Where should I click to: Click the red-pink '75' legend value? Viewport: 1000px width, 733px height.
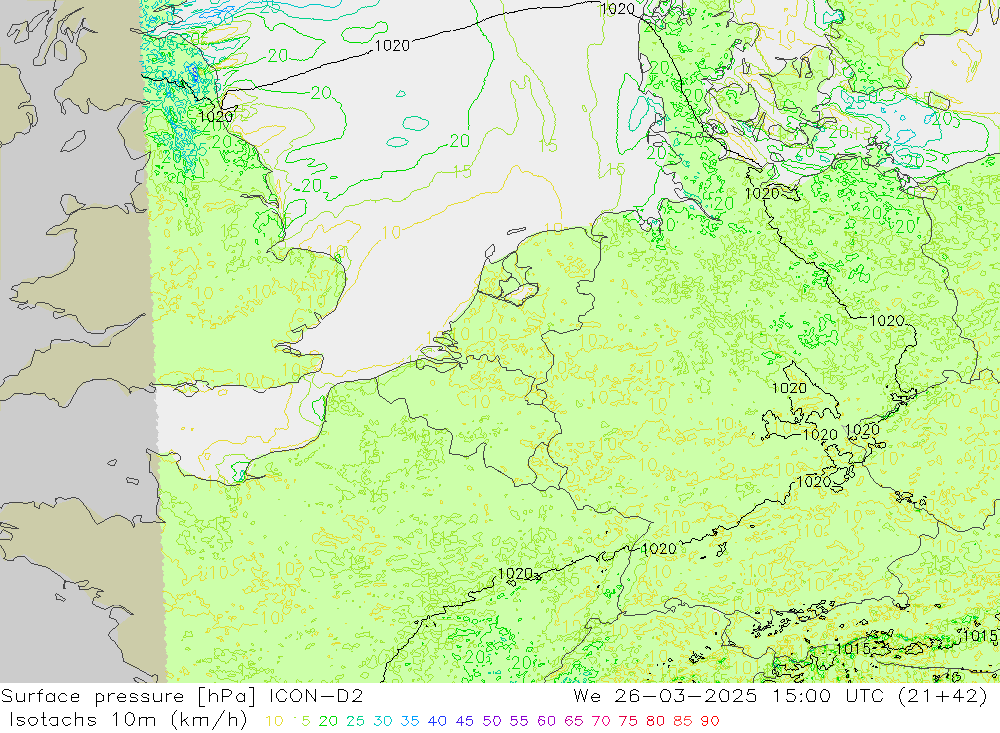coord(628,721)
